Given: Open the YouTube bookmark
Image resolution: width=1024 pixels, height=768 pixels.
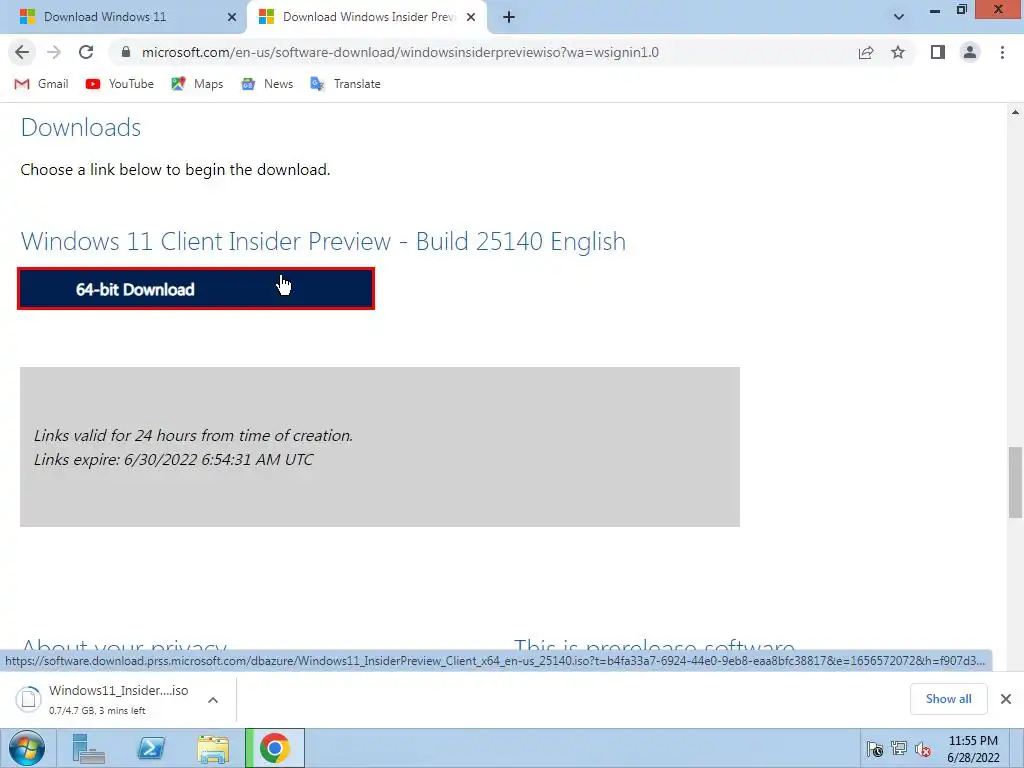Looking at the screenshot, I should click(x=120, y=84).
